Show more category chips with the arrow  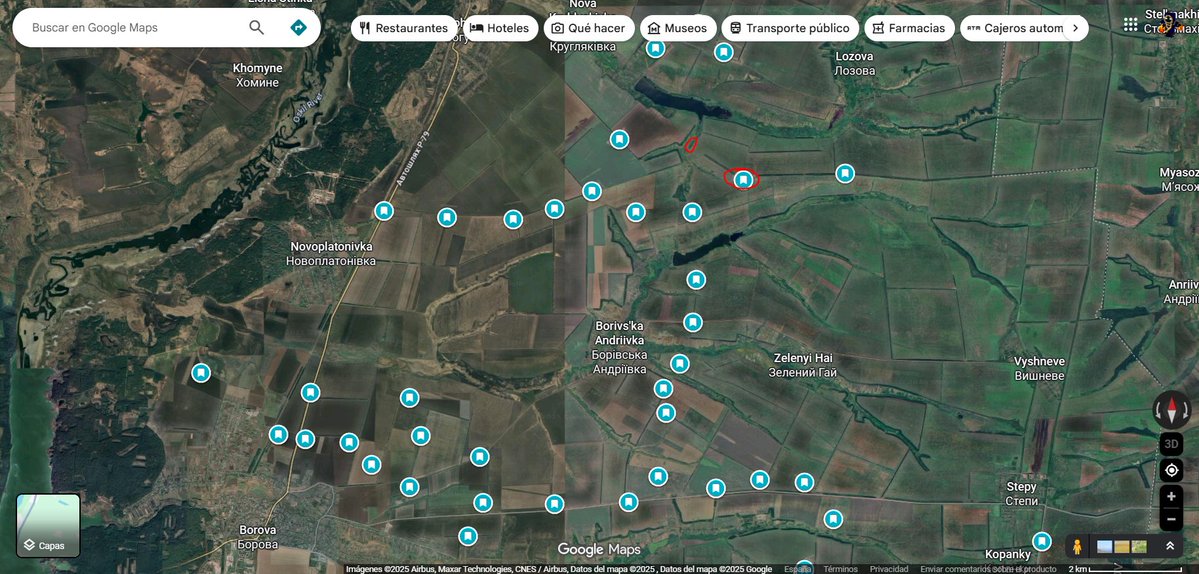point(1075,28)
